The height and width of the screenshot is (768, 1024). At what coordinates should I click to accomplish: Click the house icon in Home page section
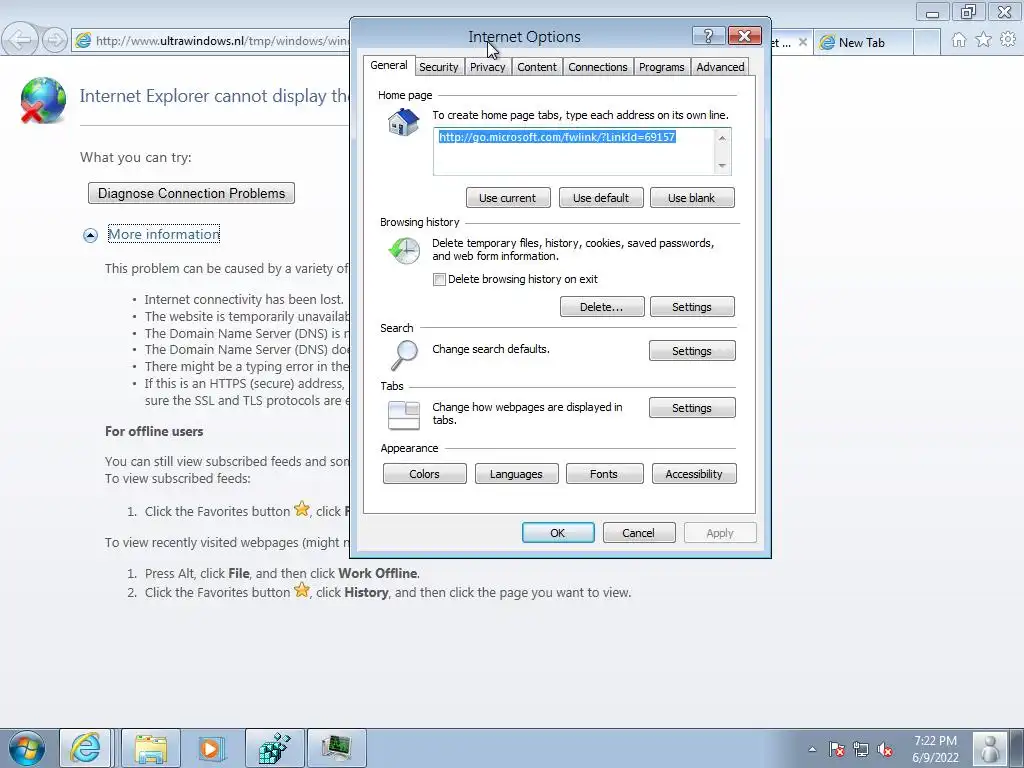(403, 122)
